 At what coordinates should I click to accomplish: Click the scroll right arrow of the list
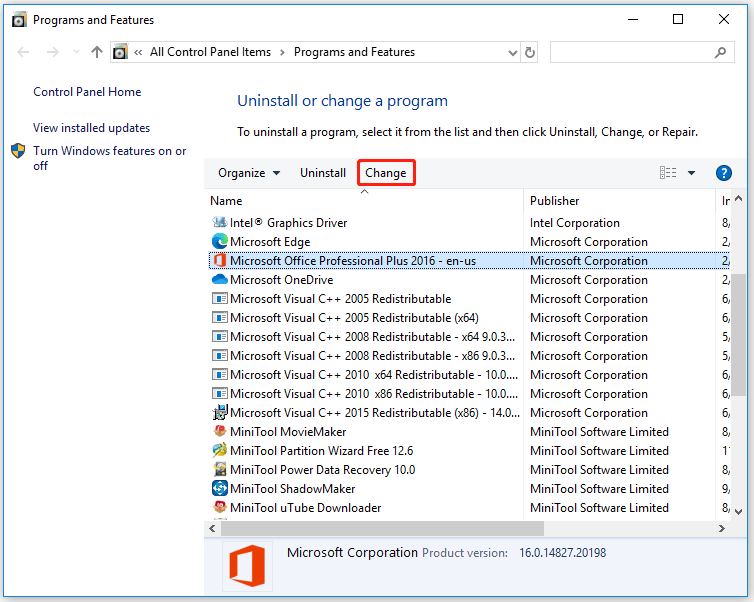tap(721, 528)
